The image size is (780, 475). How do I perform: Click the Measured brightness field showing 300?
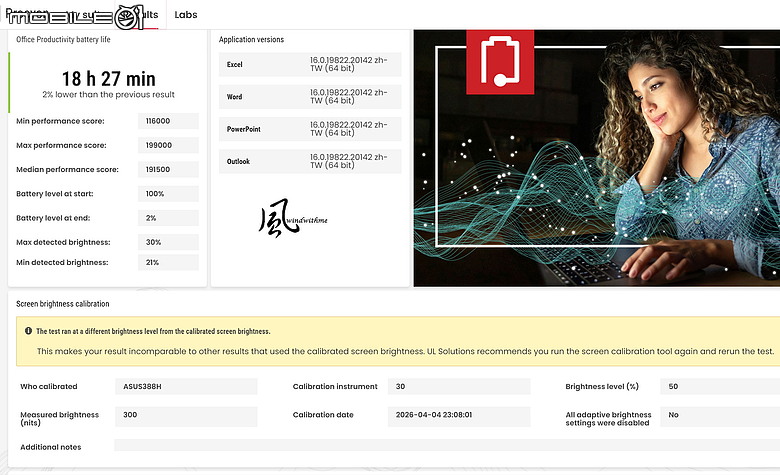186,416
